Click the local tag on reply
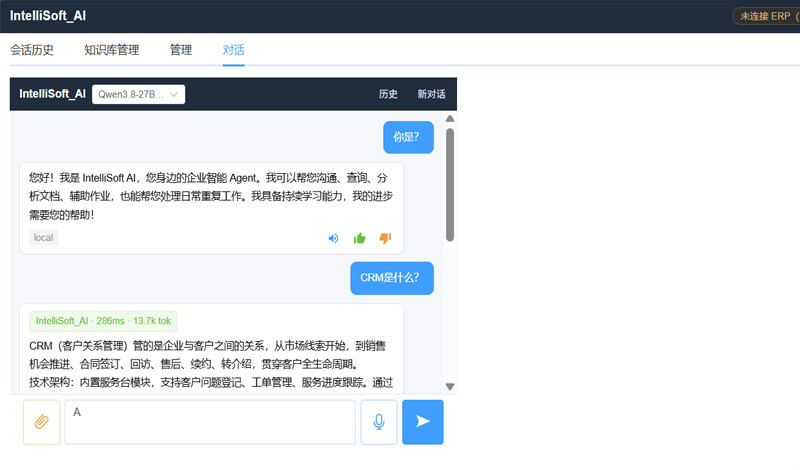 point(43,238)
